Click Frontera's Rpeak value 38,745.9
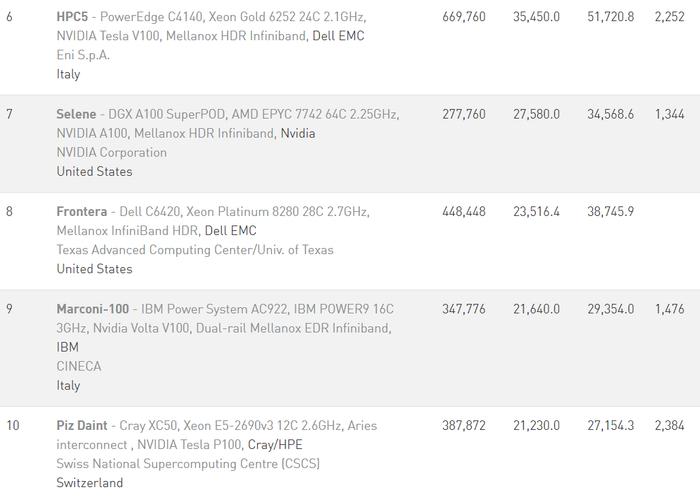The height and width of the screenshot is (496, 700). pyautogui.click(x=610, y=211)
